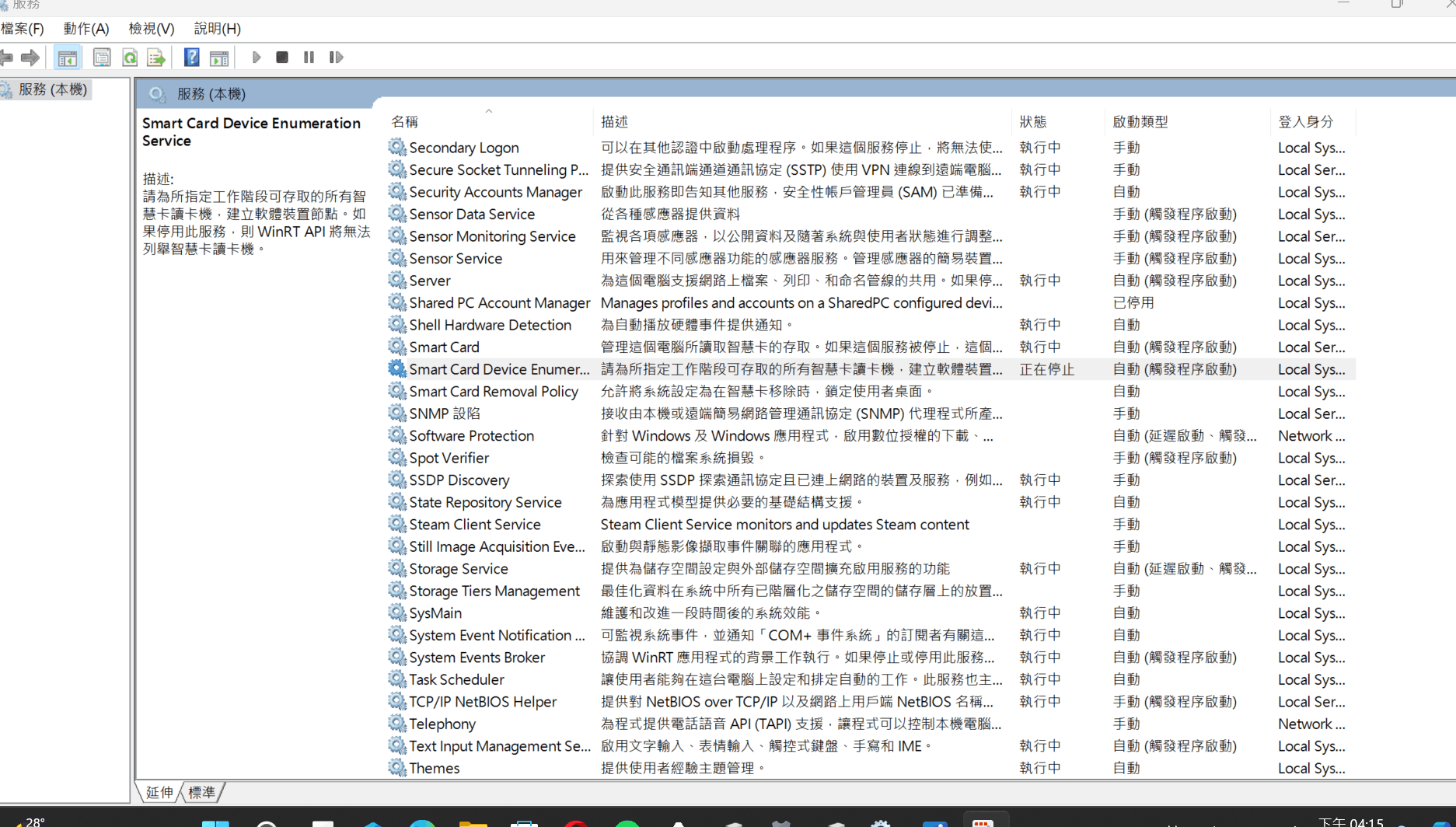
Task: Toggle the console tree pane icon
Action: click(68, 58)
